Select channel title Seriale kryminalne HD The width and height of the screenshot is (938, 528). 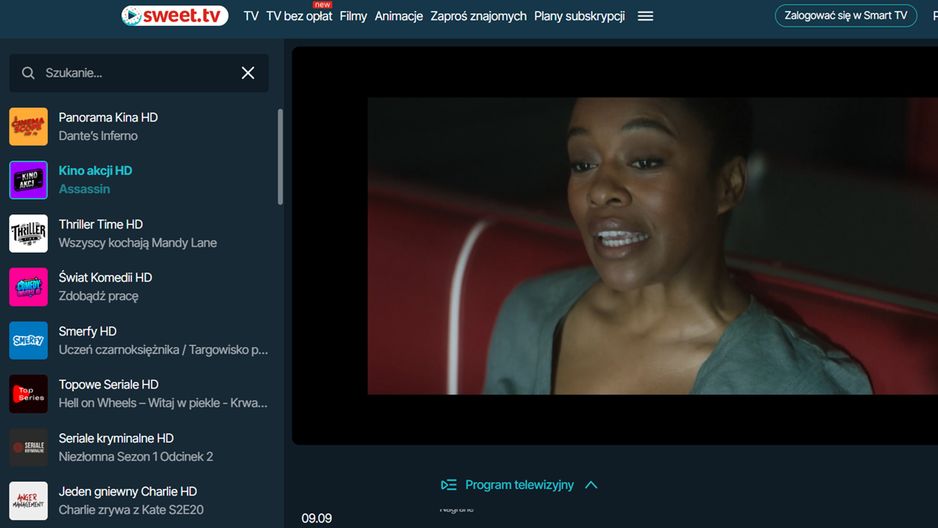(x=116, y=438)
